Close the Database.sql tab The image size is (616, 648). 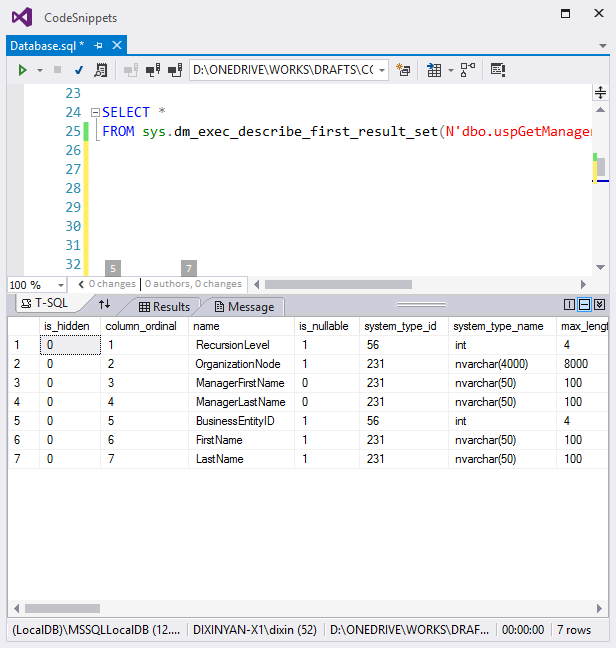[x=117, y=45]
